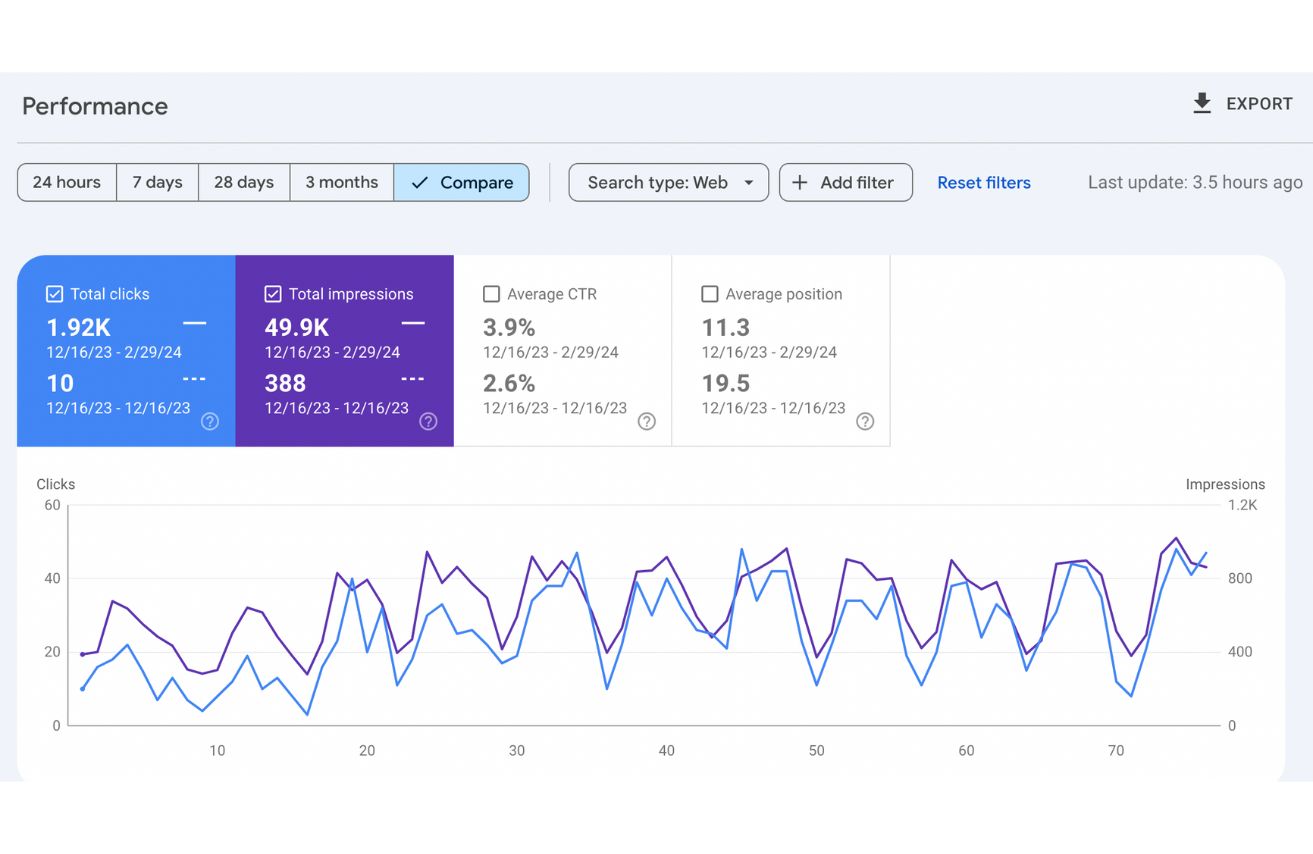Viewport: 1313px width, 854px height.
Task: Click the plus icon in Add filter
Action: [x=800, y=183]
